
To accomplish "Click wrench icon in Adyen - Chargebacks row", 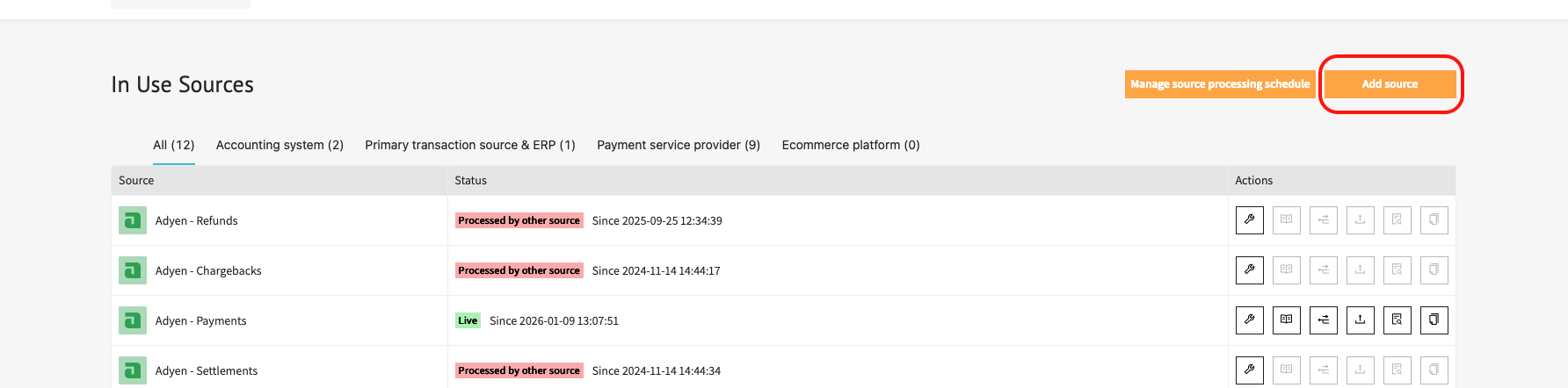I will coord(1249,270).
